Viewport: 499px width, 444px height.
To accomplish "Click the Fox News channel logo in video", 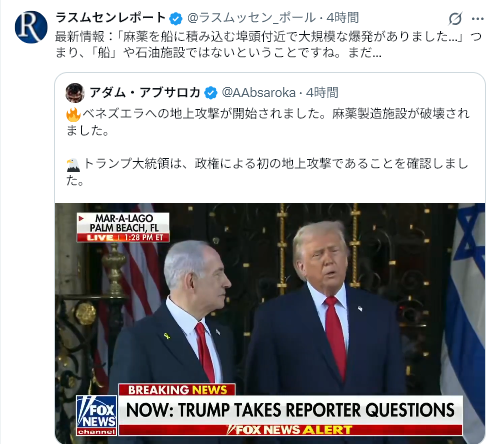I will pyautogui.click(x=97, y=415).
